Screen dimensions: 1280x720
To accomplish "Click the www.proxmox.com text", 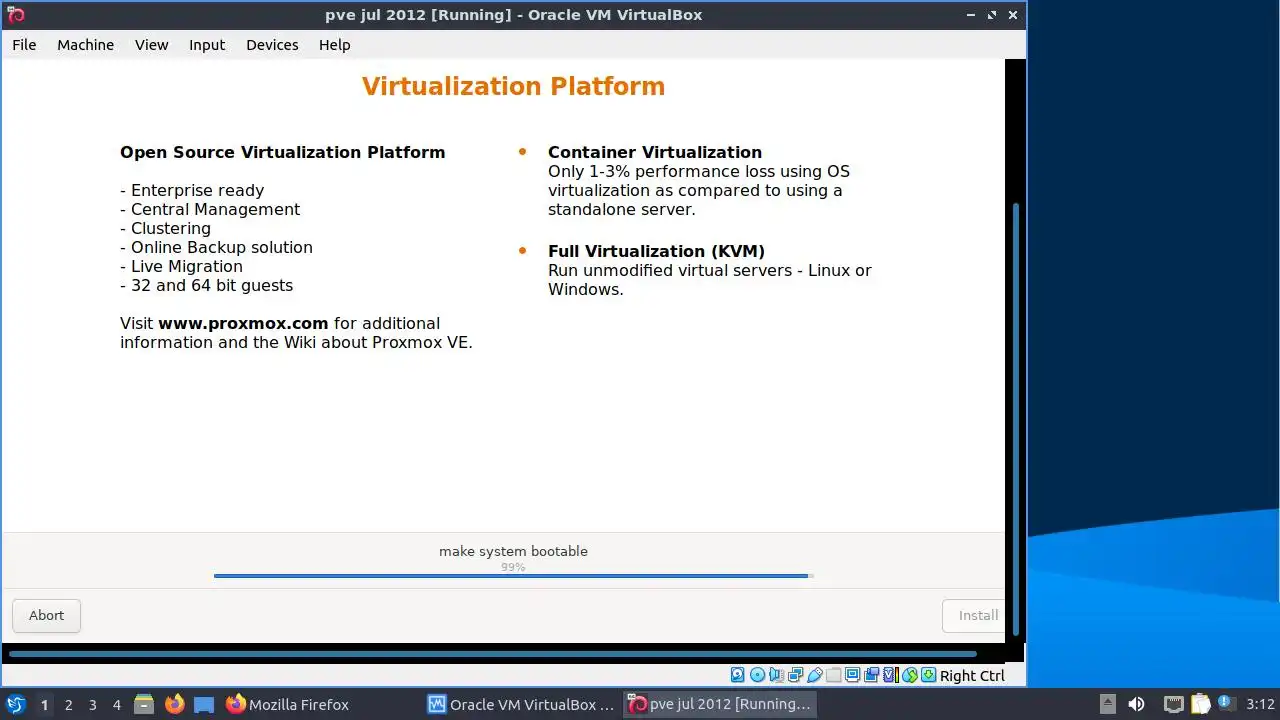I will click(x=243, y=323).
